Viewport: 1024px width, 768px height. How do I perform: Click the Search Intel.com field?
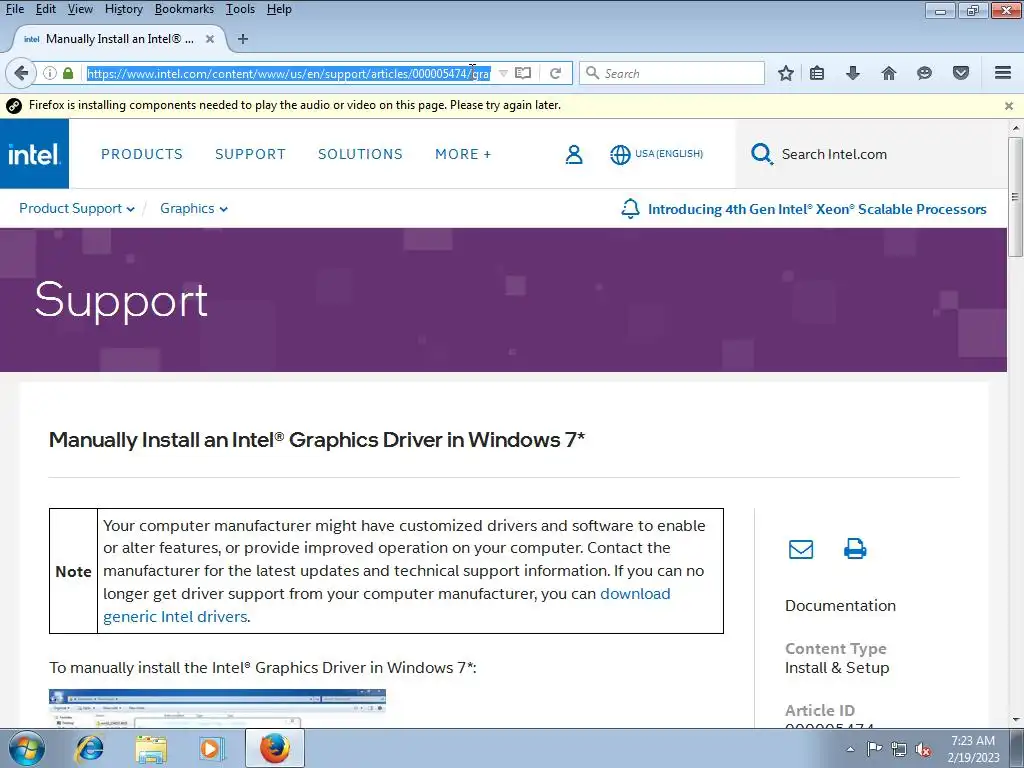click(x=834, y=154)
